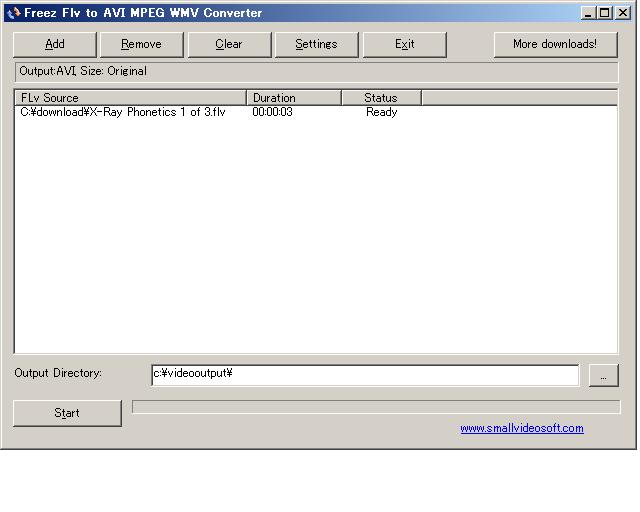Maximize the converter window
The image size is (640, 512).
(x=604, y=13)
